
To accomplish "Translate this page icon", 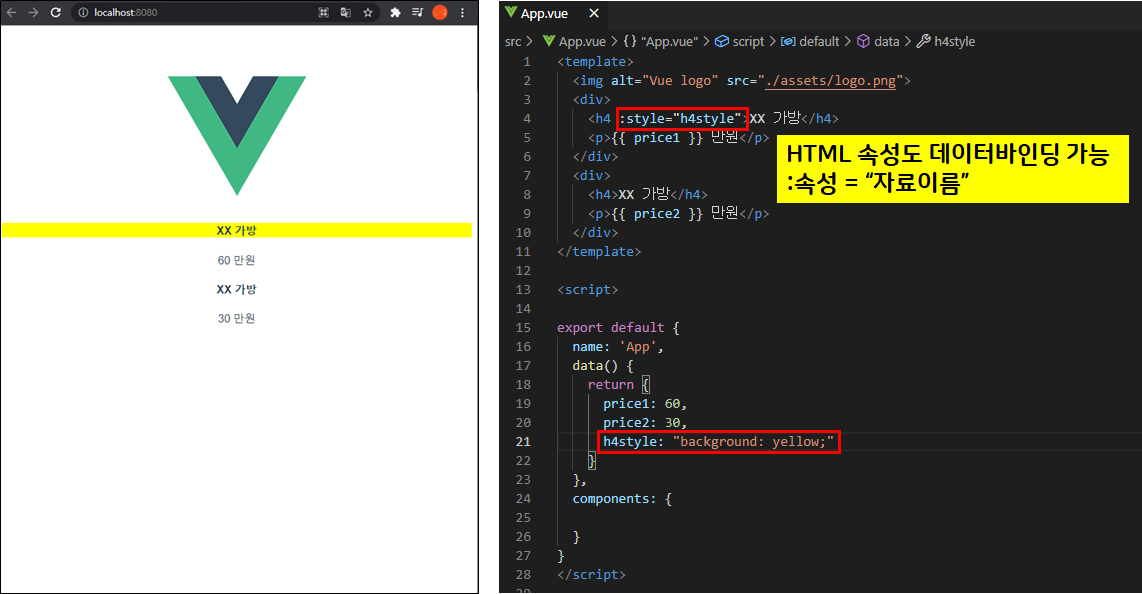I will [x=345, y=12].
